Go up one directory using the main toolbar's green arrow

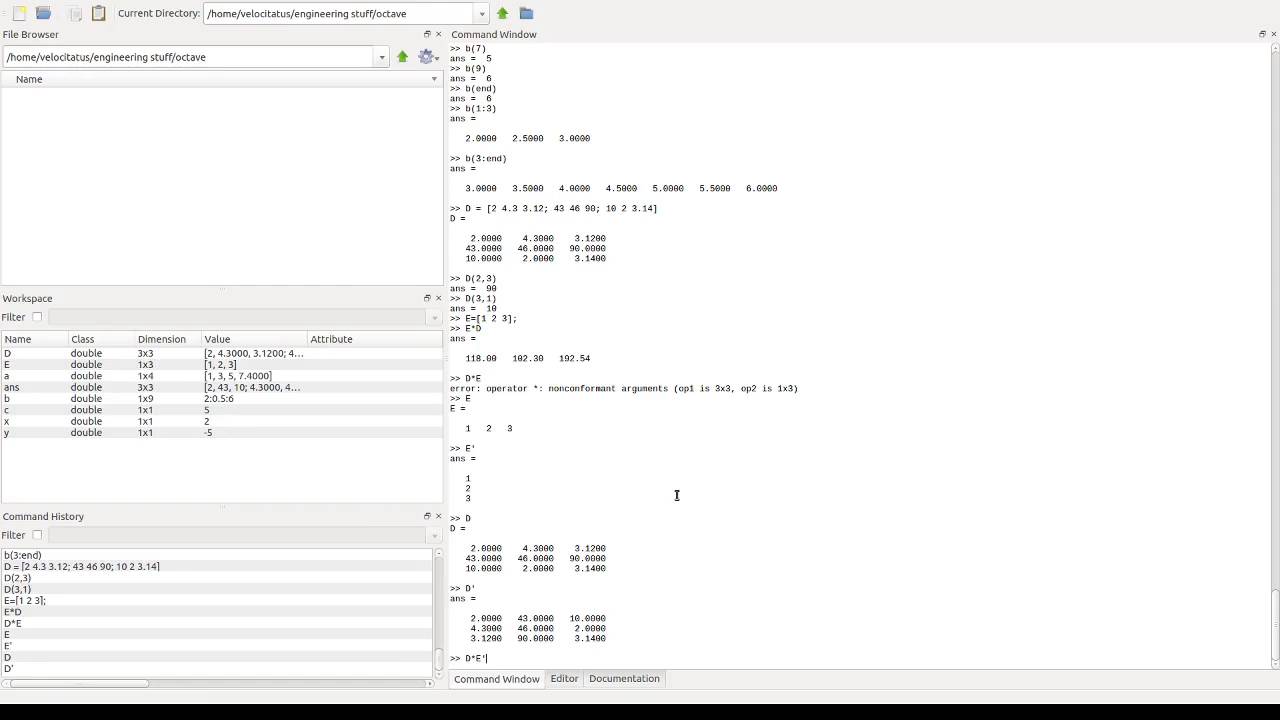502,13
